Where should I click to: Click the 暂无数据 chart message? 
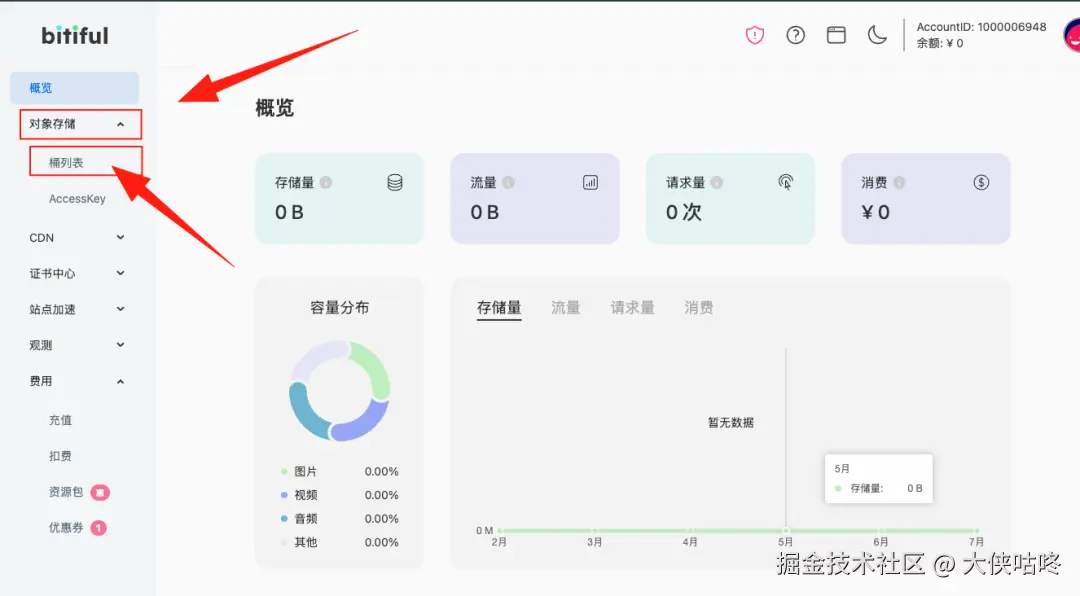pos(731,422)
